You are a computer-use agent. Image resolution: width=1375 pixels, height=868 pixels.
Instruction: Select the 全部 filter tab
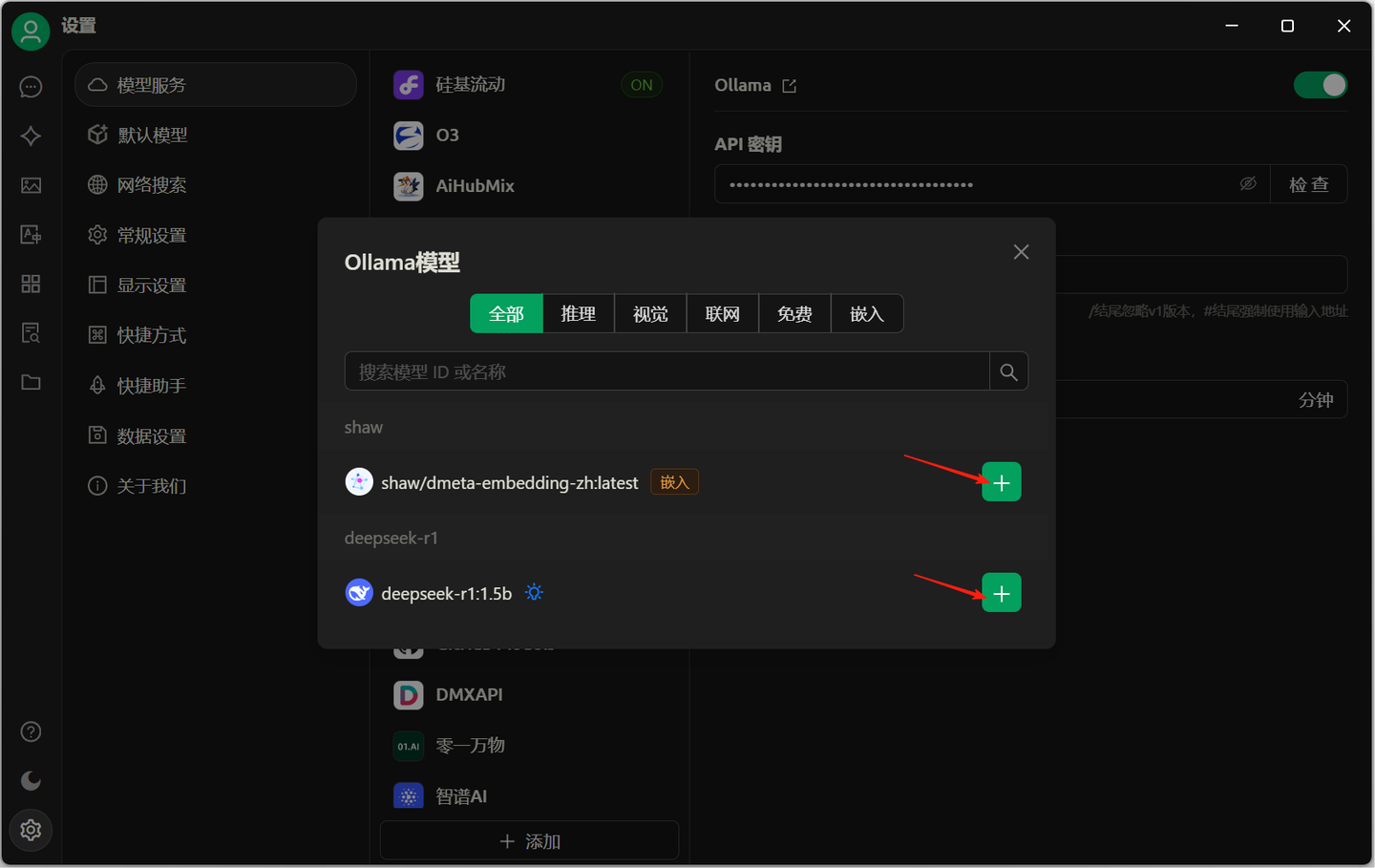click(x=506, y=314)
